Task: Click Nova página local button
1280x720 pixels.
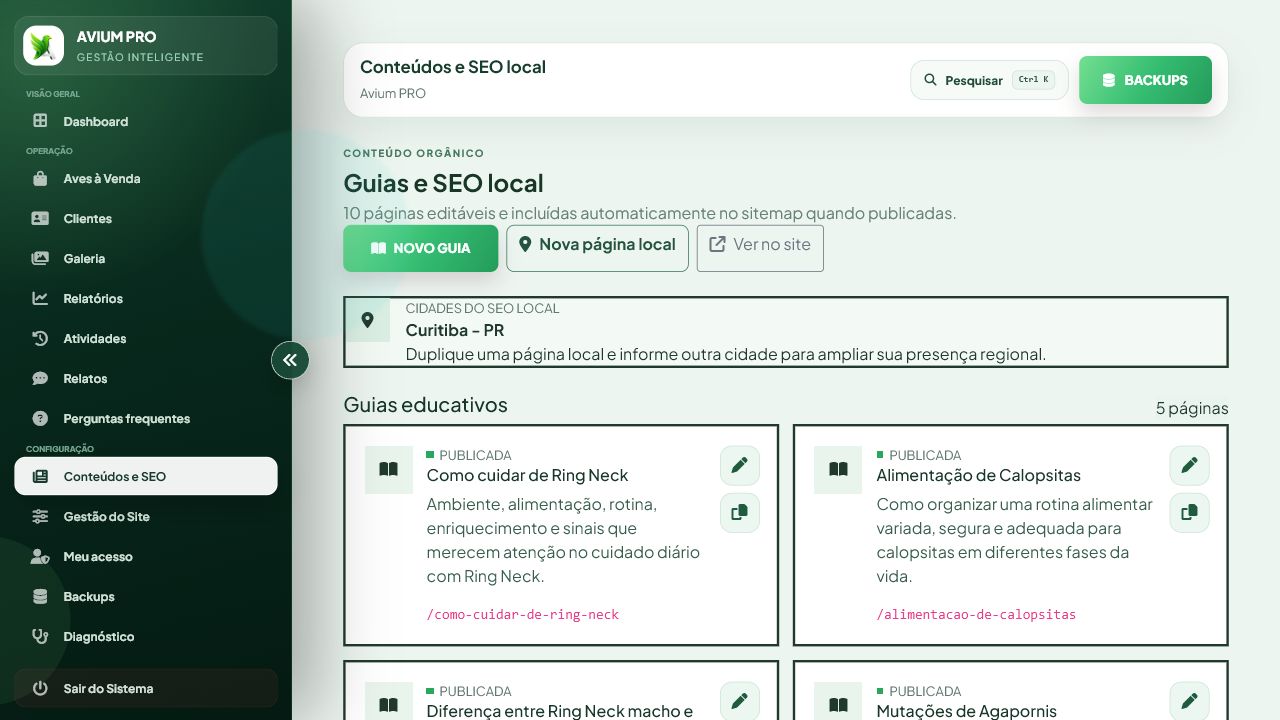Action: tap(597, 248)
